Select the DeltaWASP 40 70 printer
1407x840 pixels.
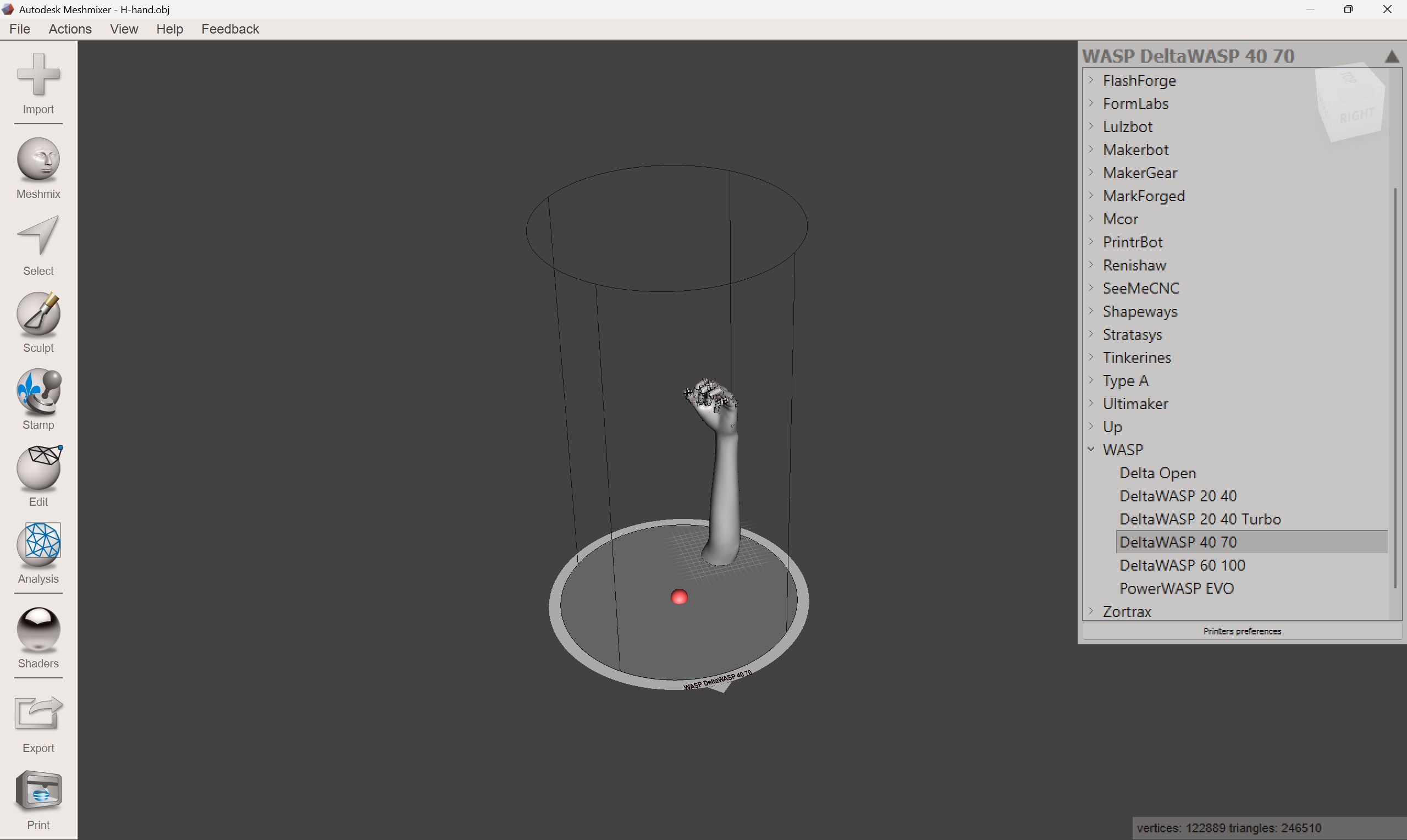pyautogui.click(x=1251, y=541)
